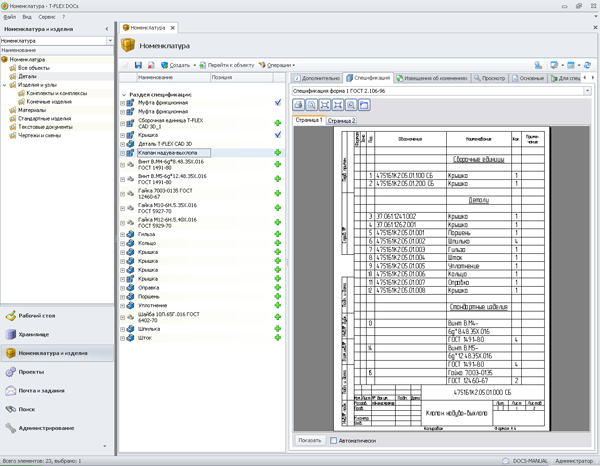
Task: Close the Номенклатура document tab
Action: (x=173, y=28)
